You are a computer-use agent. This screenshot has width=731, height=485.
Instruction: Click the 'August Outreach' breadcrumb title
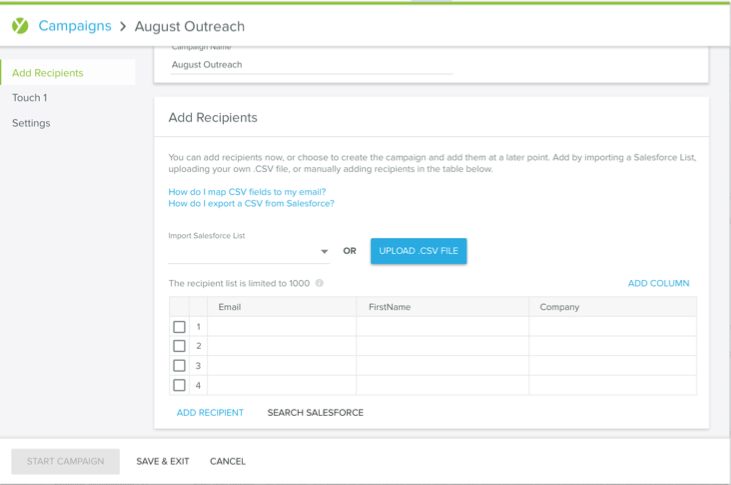(190, 26)
